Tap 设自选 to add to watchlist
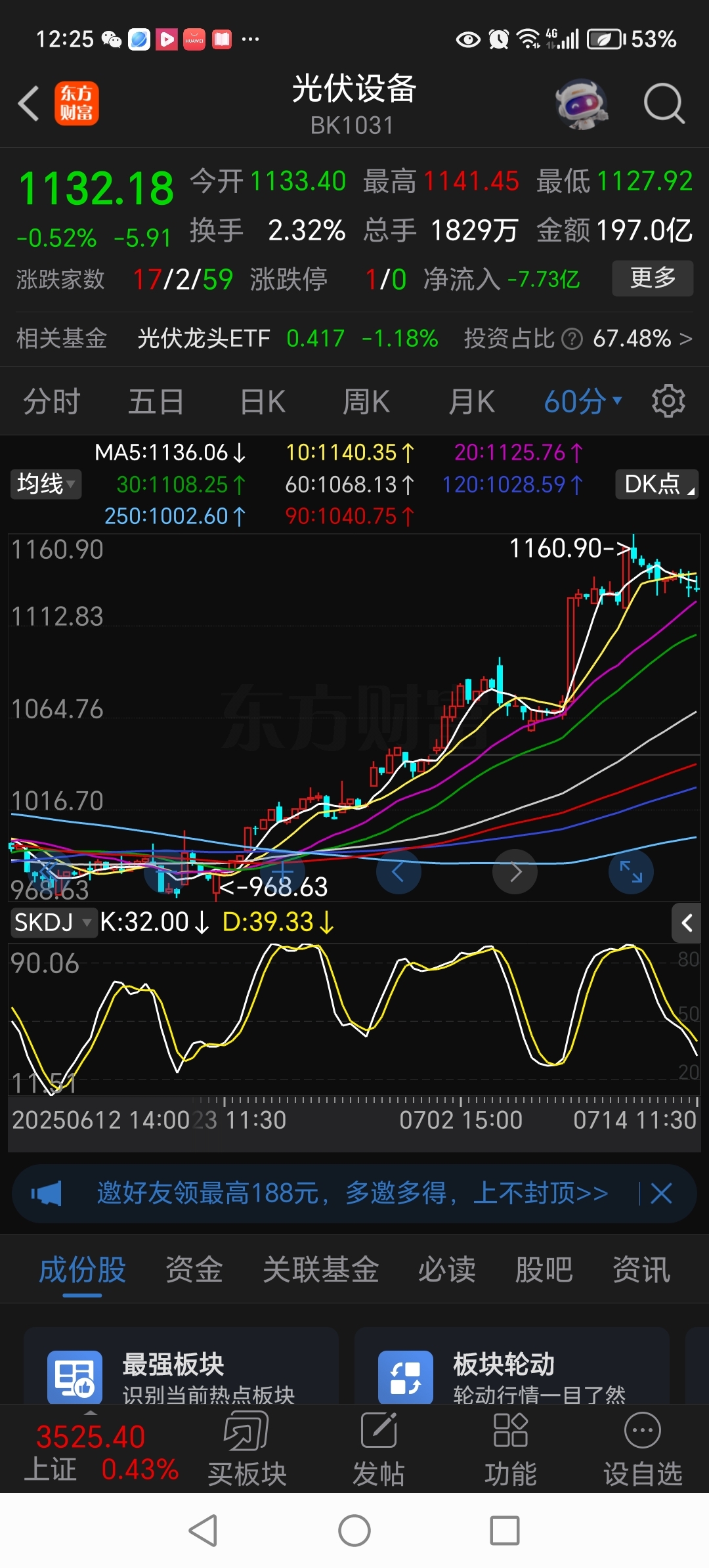This screenshot has height=1568, width=709. point(643,1449)
